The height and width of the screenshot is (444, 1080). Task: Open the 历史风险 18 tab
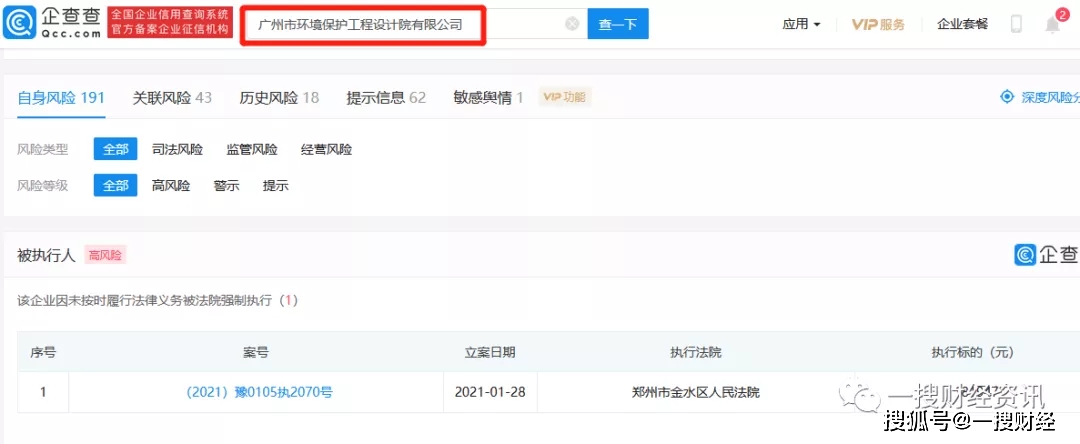[x=279, y=97]
